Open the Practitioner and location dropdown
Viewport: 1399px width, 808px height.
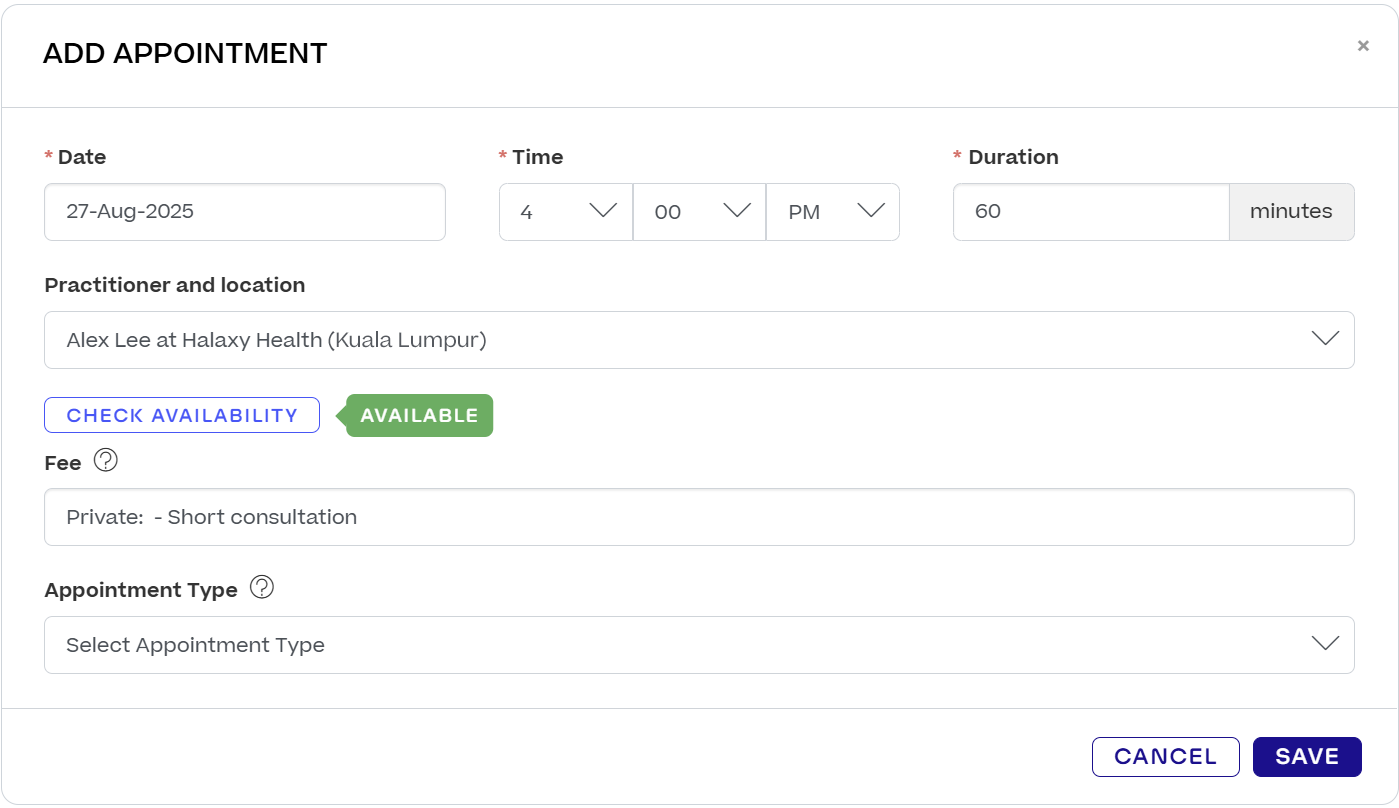699,340
